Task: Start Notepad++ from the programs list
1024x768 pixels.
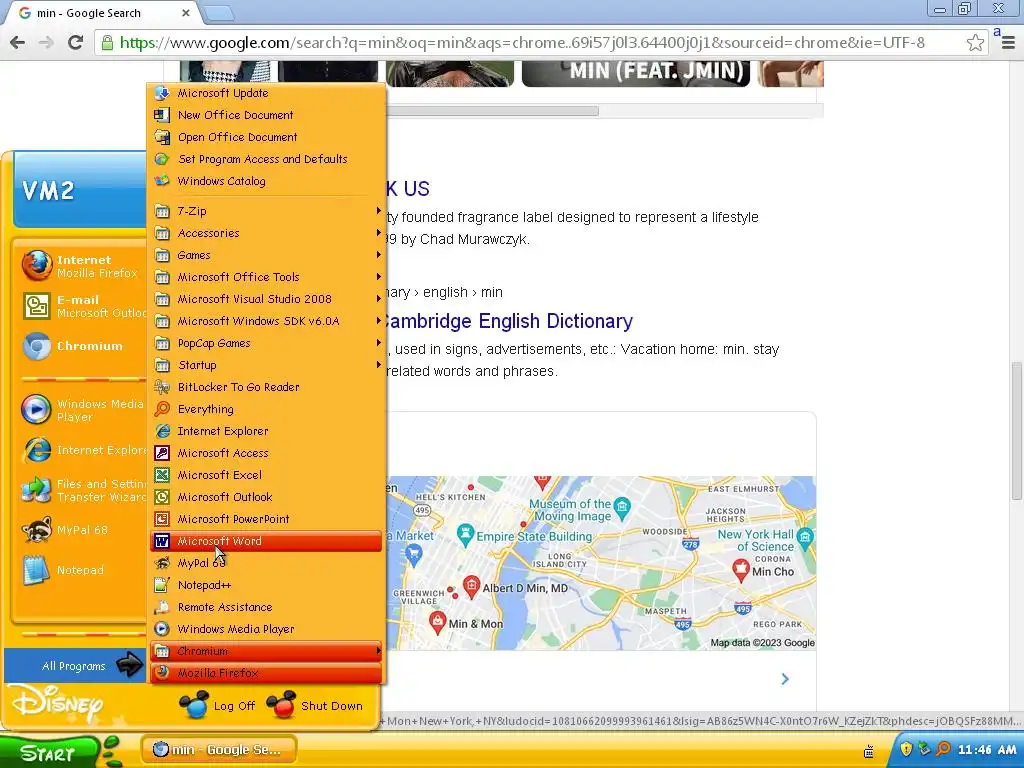Action: point(266,585)
